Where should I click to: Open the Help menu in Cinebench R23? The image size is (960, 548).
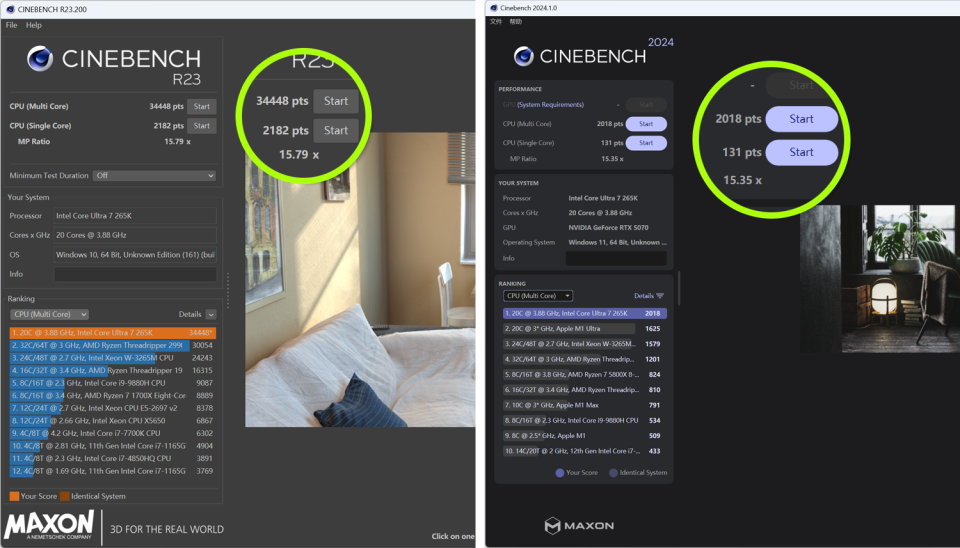[x=34, y=25]
